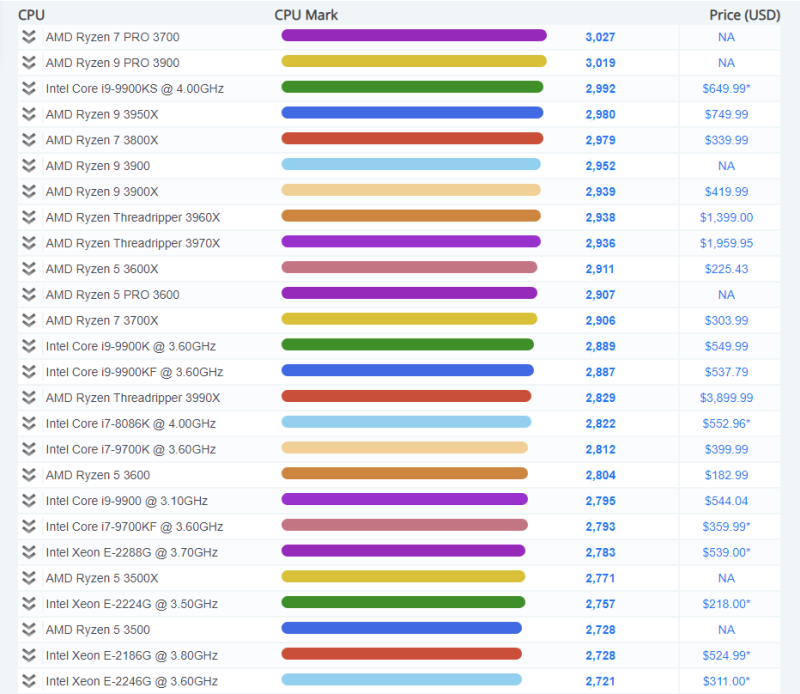Click the $311.00* price for Xeon E-2246G

[x=727, y=681]
